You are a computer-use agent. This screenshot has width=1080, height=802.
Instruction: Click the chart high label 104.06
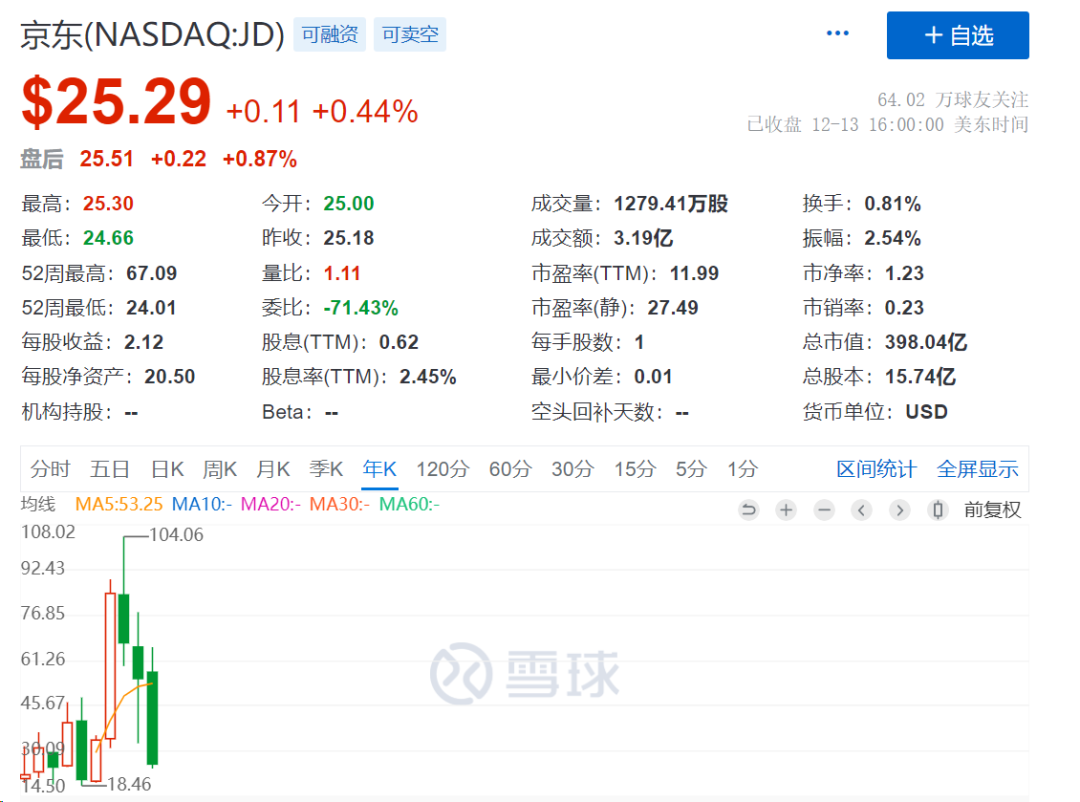pos(176,535)
